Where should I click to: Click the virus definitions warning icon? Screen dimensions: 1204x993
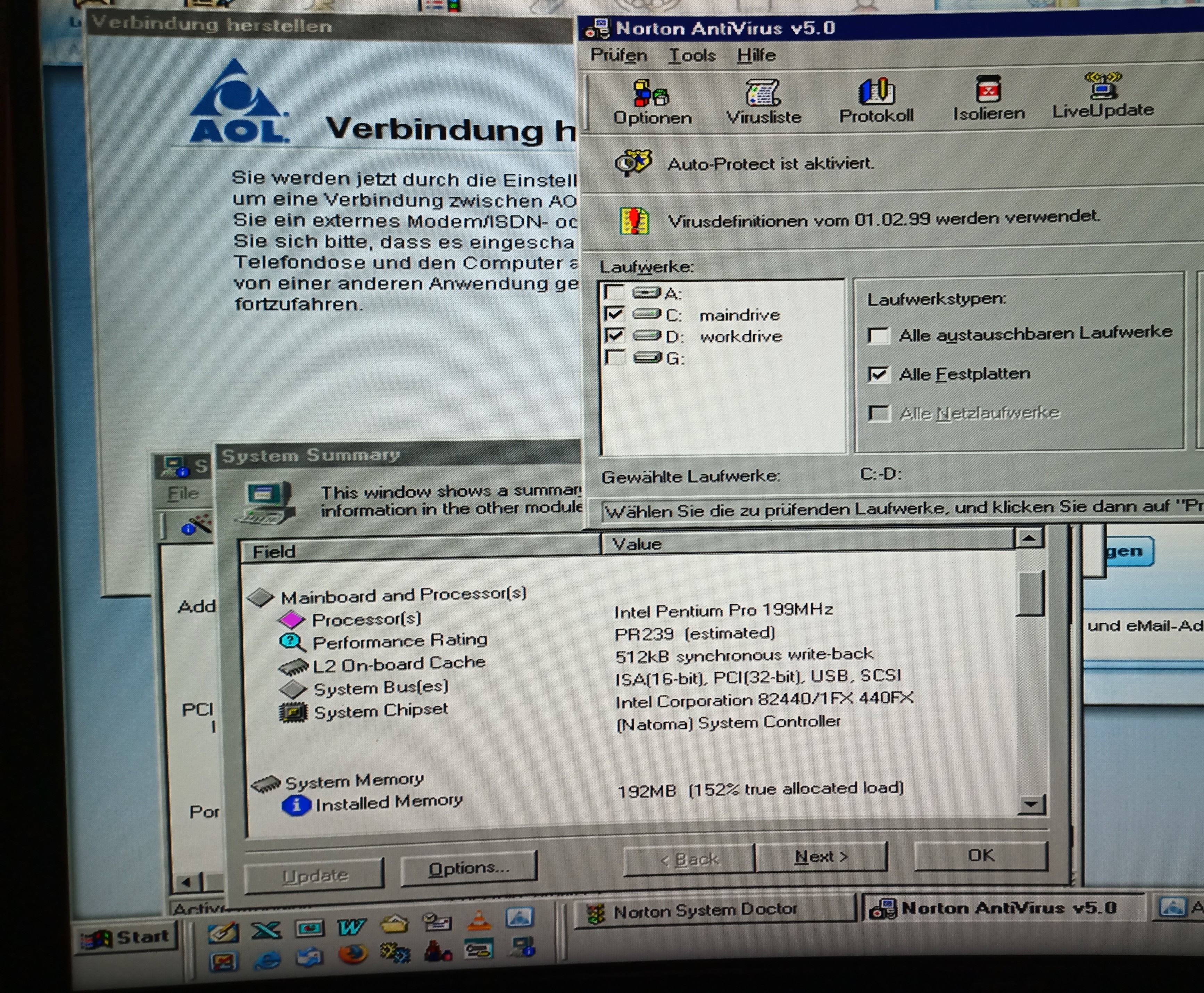[634, 221]
